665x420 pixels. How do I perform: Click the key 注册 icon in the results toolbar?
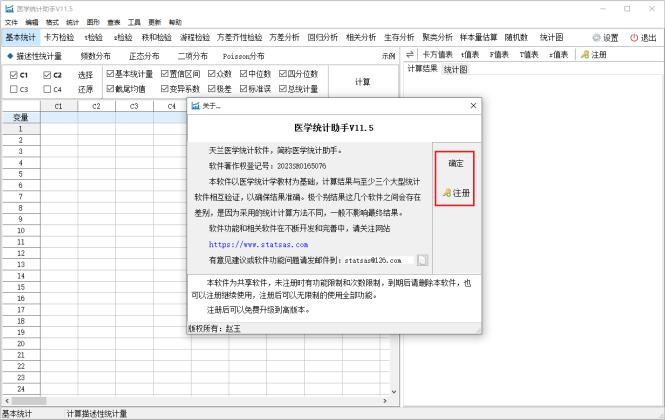click(585, 54)
